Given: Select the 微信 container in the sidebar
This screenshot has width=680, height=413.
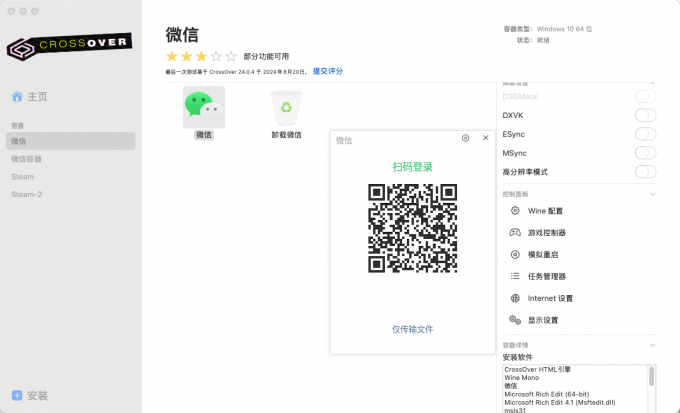Looking at the screenshot, I should tap(71, 141).
